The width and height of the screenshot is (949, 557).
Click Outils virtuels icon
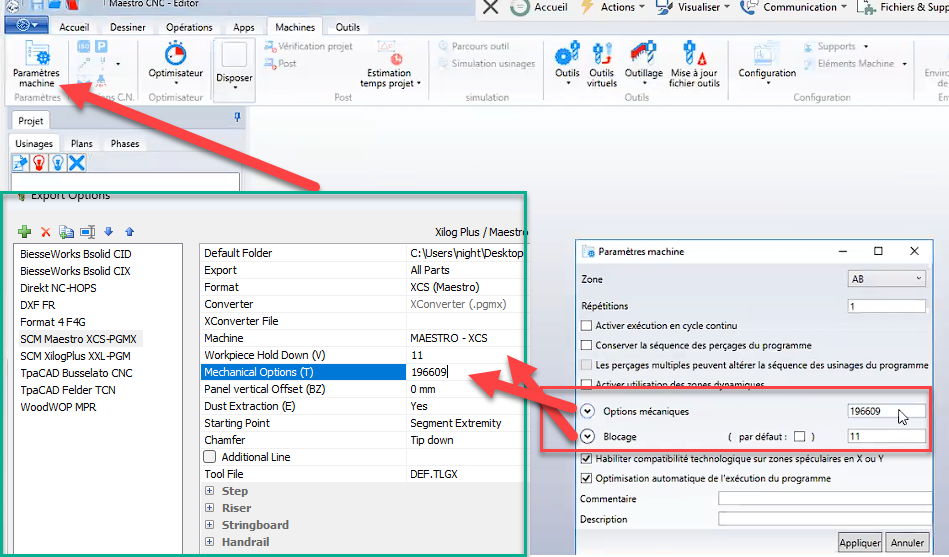602,53
